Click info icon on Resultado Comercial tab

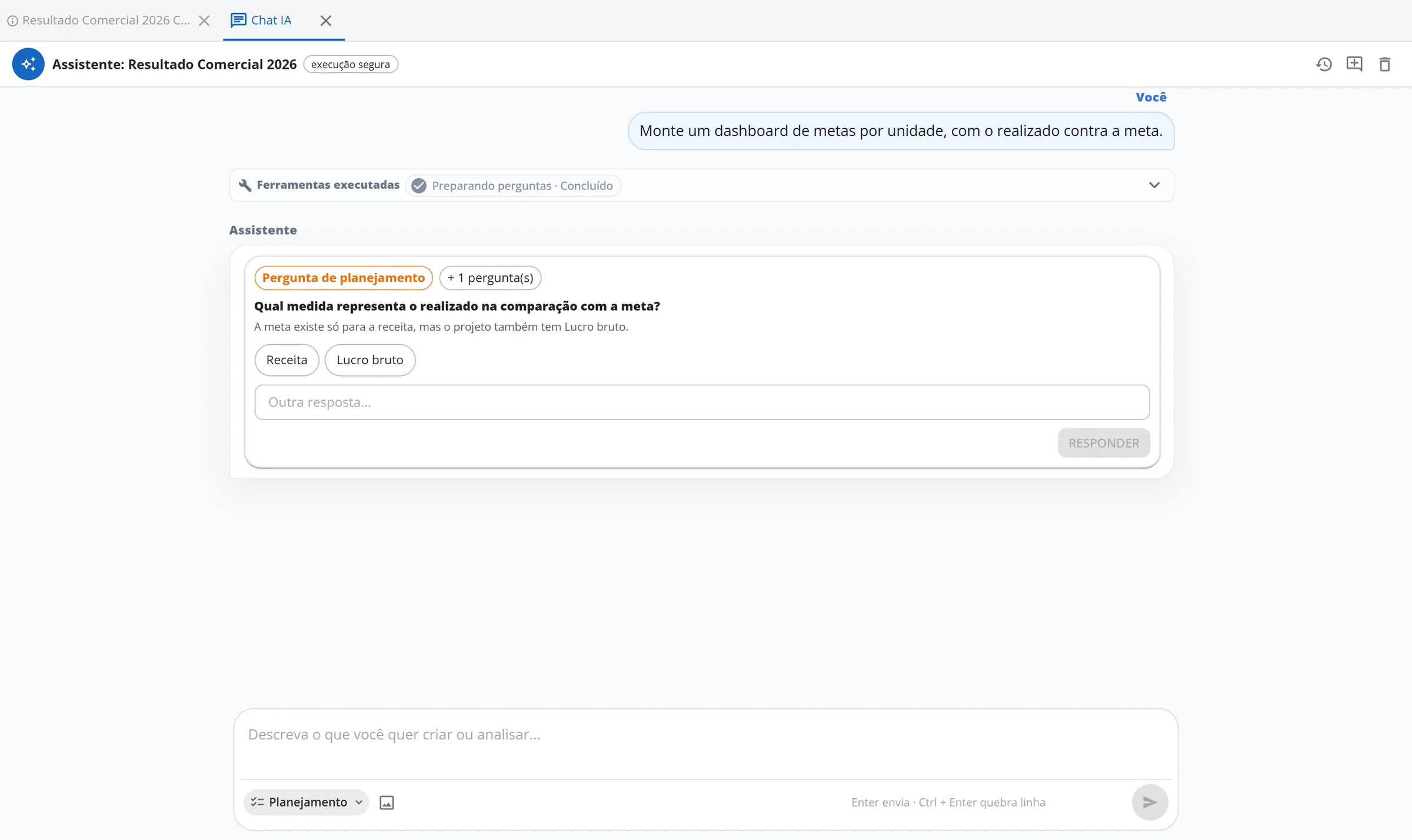[12, 21]
